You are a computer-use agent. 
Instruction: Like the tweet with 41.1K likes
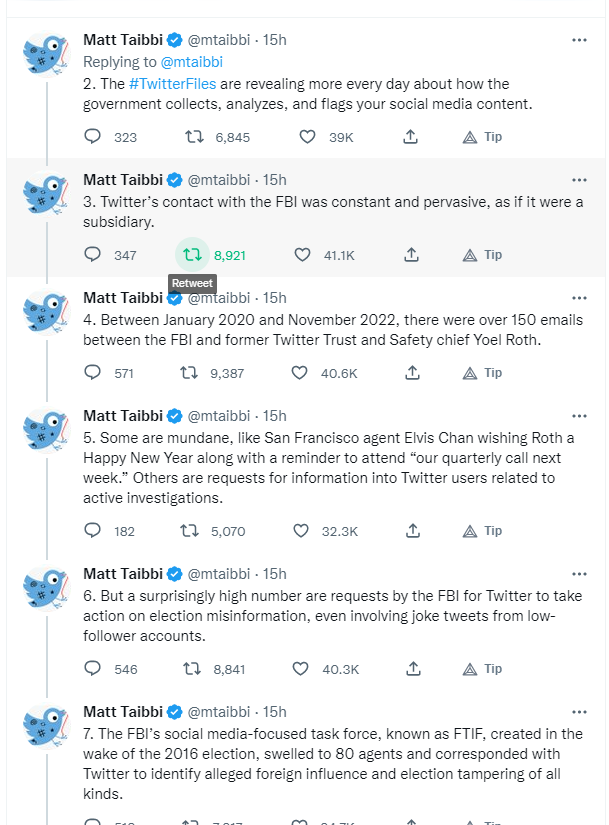tap(303, 255)
